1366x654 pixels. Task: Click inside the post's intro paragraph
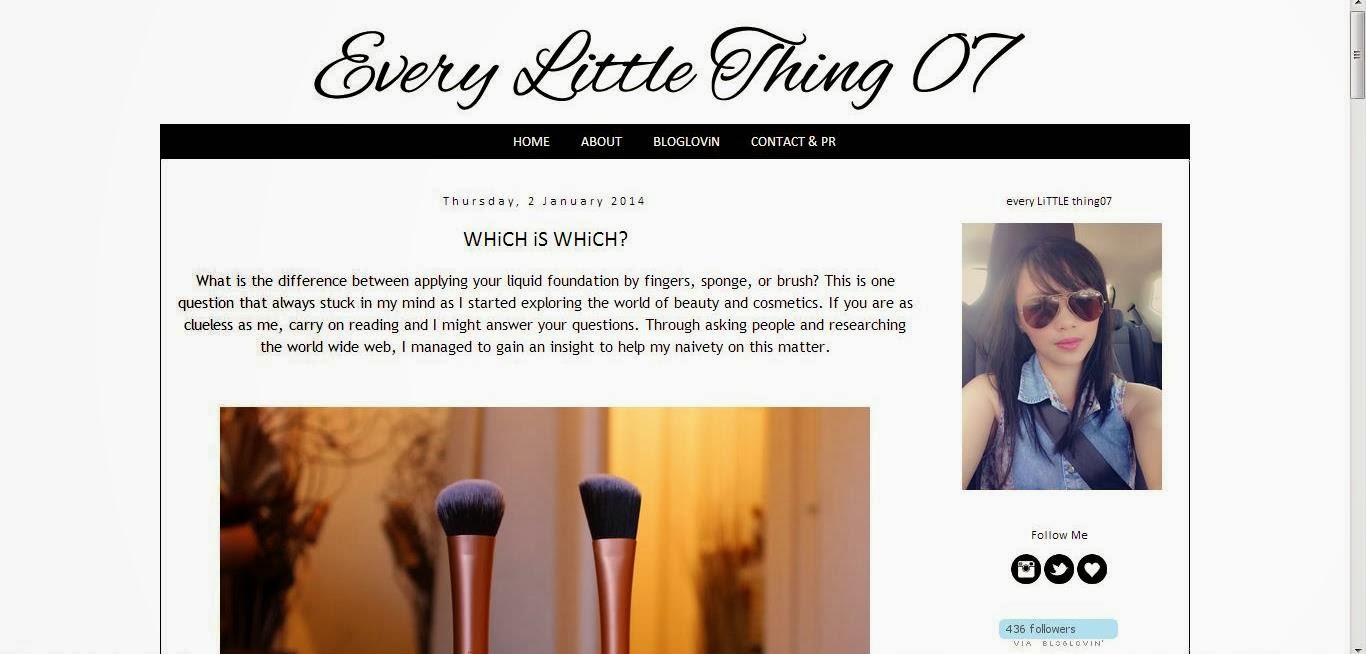545,314
